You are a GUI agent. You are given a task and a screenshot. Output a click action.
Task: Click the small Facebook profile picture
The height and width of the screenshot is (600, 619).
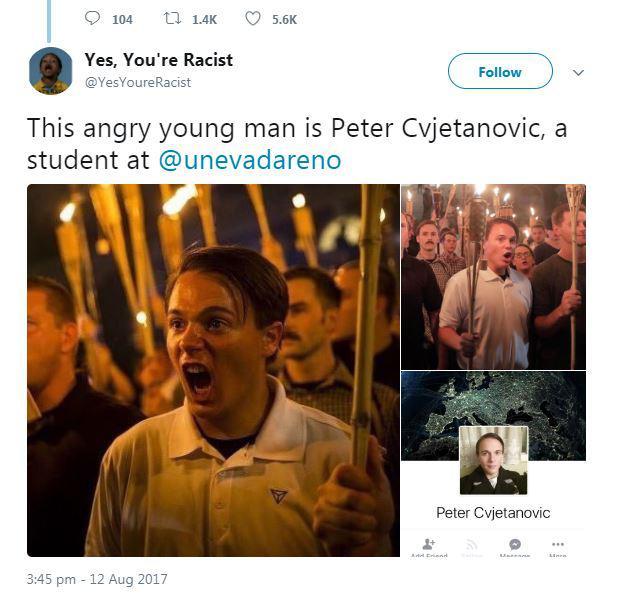pyautogui.click(x=493, y=460)
